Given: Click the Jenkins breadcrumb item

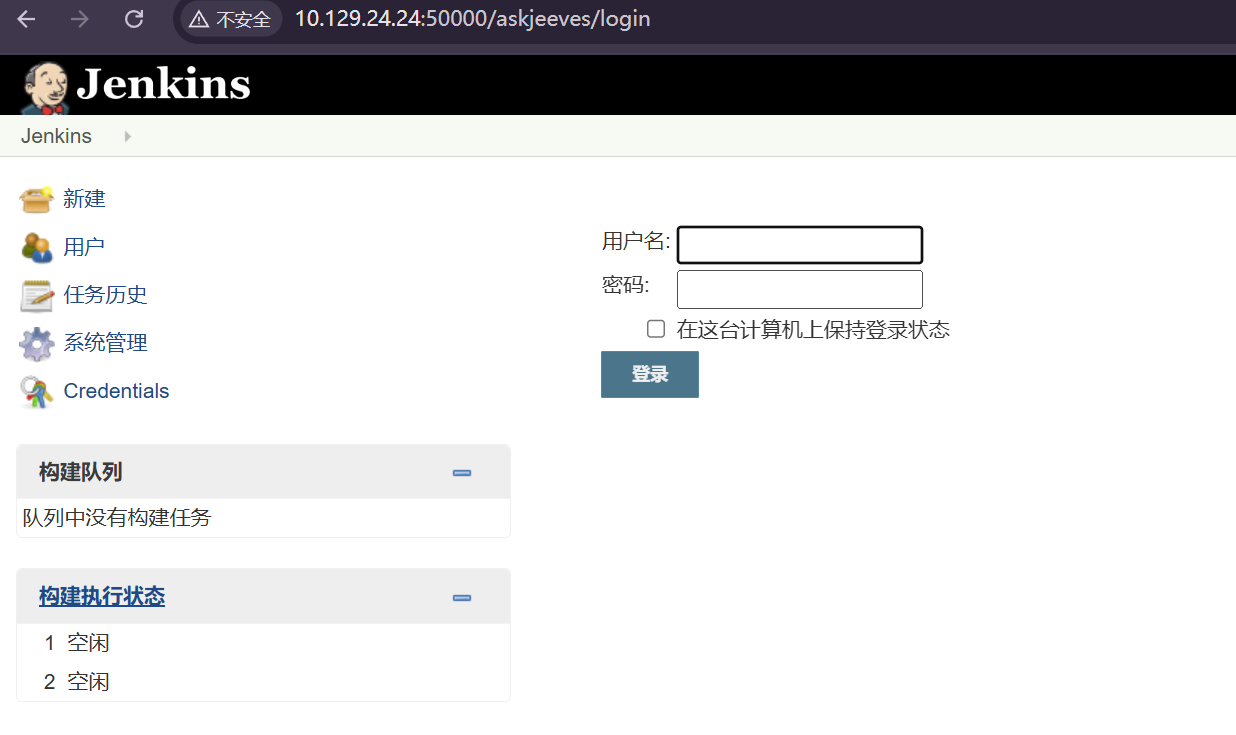Looking at the screenshot, I should (x=56, y=136).
